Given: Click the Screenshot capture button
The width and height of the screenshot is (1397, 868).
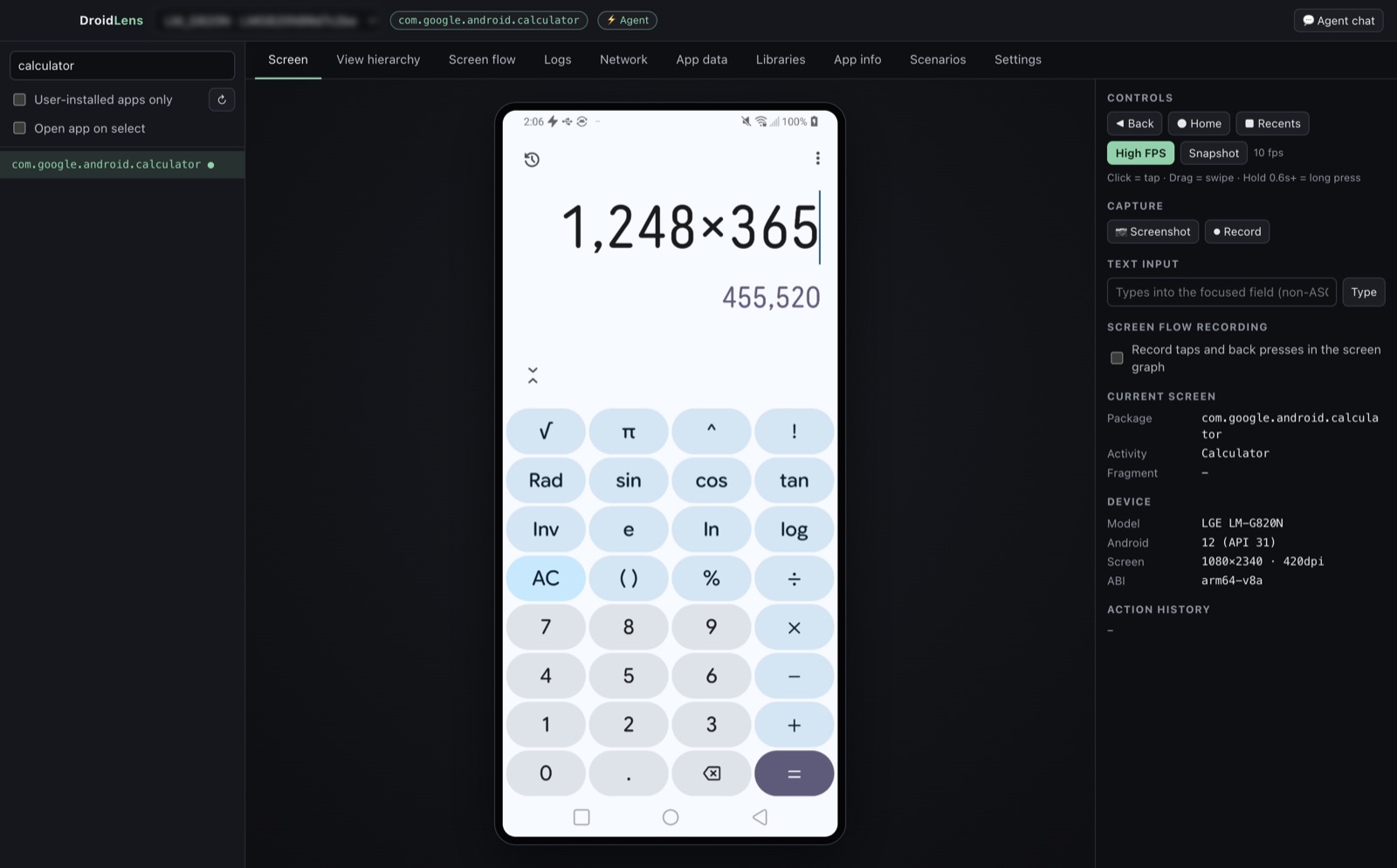Looking at the screenshot, I should (1153, 231).
